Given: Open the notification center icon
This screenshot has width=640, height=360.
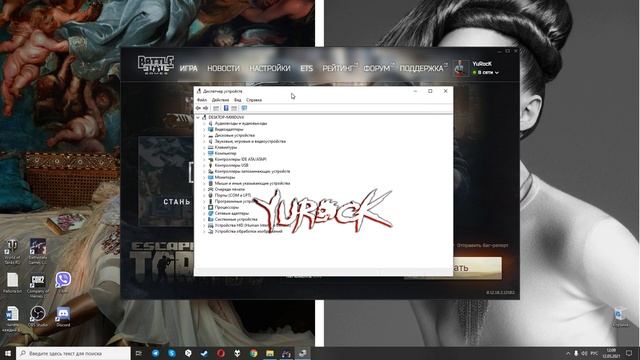Looking at the screenshot, I should 629,353.
